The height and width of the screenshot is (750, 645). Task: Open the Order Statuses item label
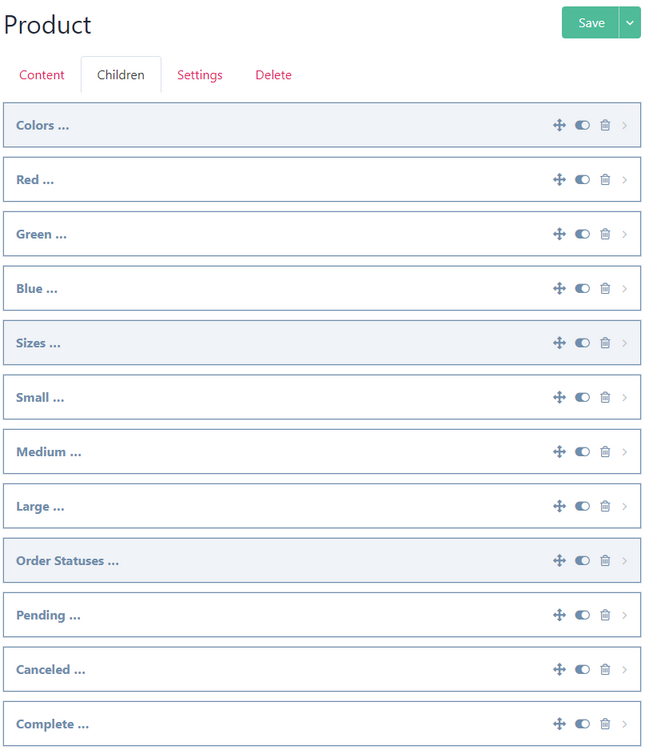tap(67, 561)
